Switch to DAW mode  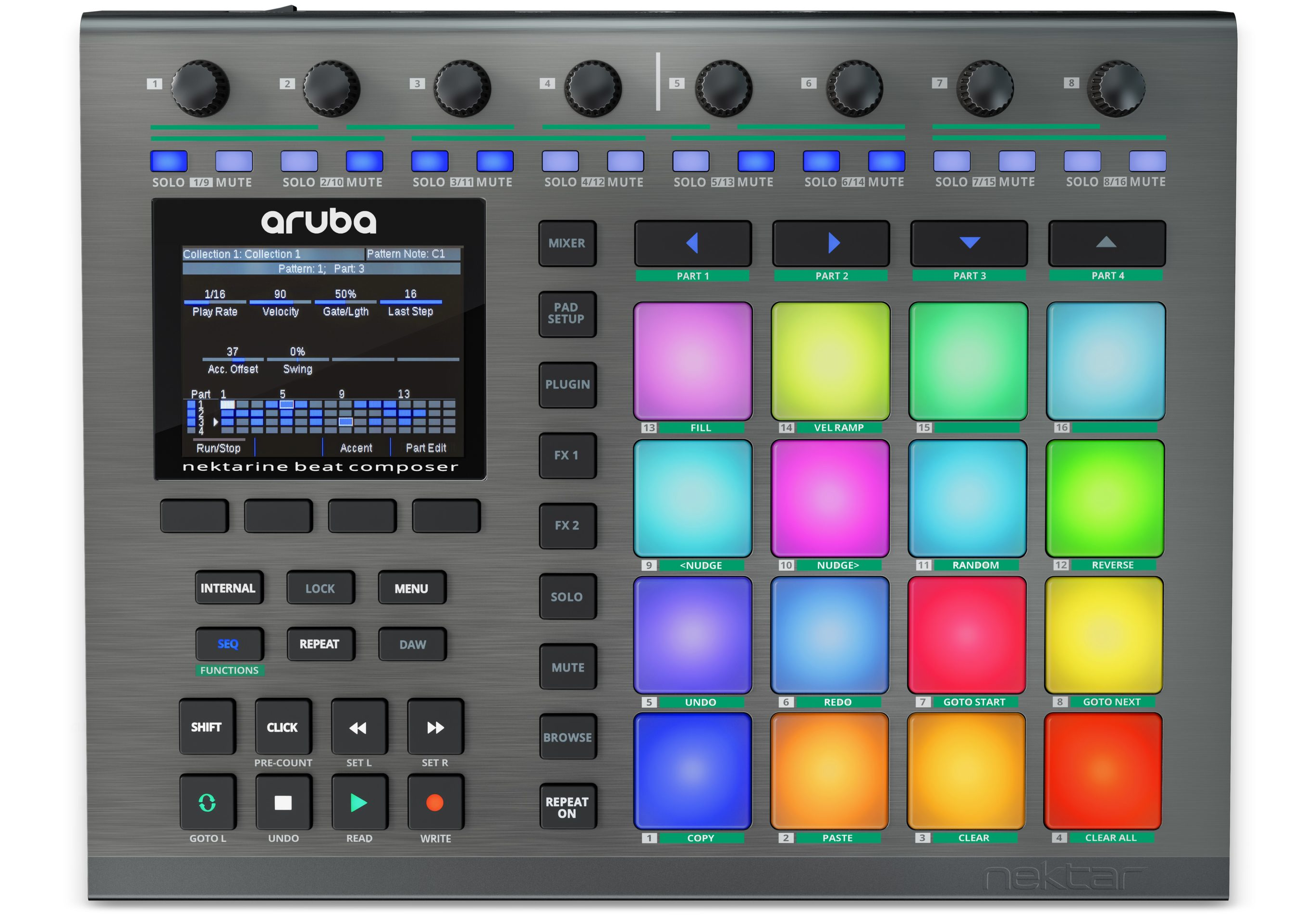(412, 644)
